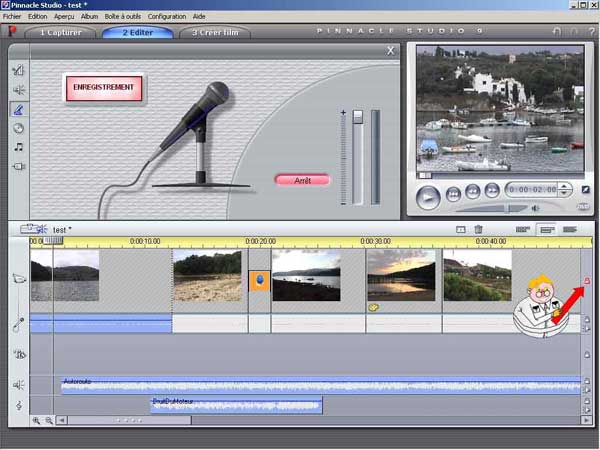Click the ENREGISTREMENT indicator lamp
The image size is (600, 450).
point(104,88)
